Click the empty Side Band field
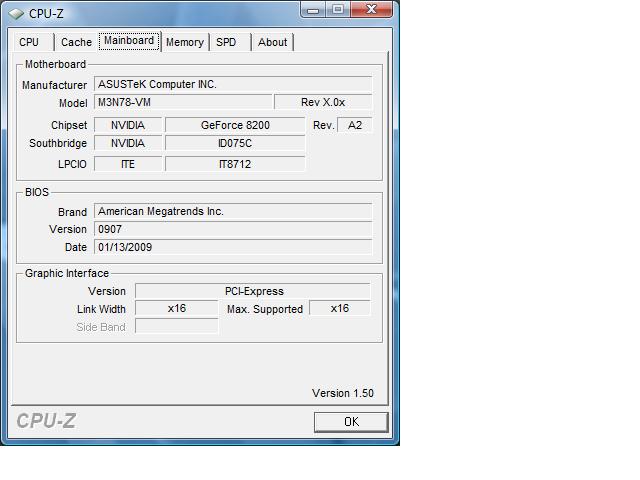This screenshot has width=640, height=480. 177,326
